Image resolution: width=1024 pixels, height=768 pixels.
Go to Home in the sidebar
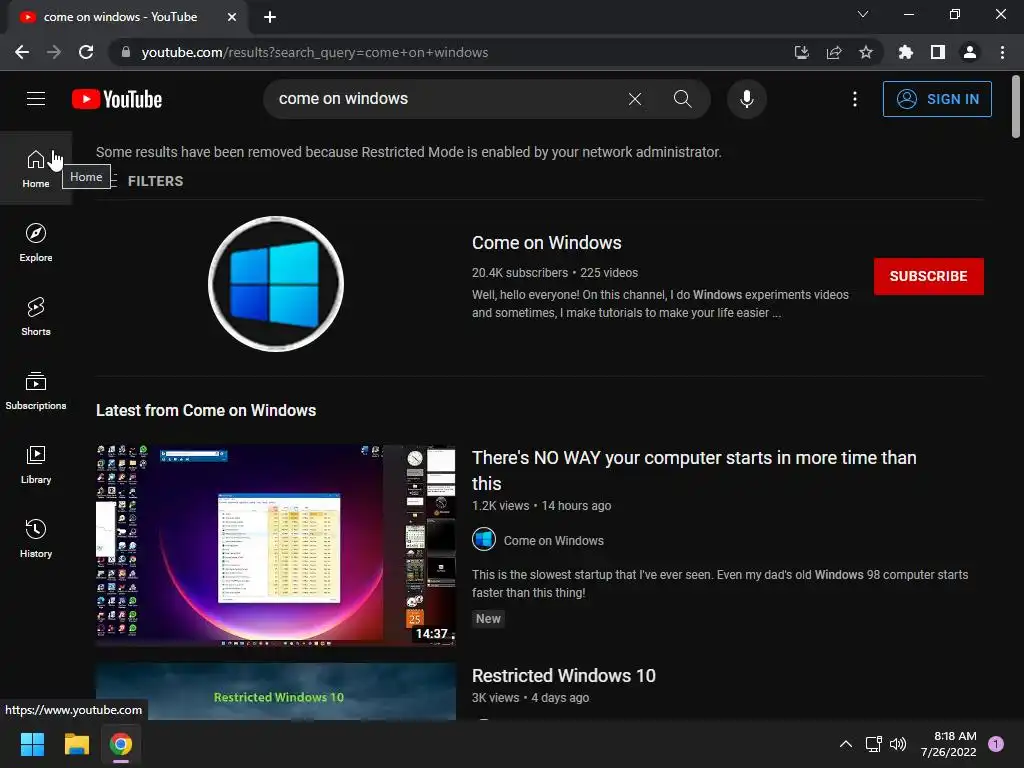coord(36,168)
